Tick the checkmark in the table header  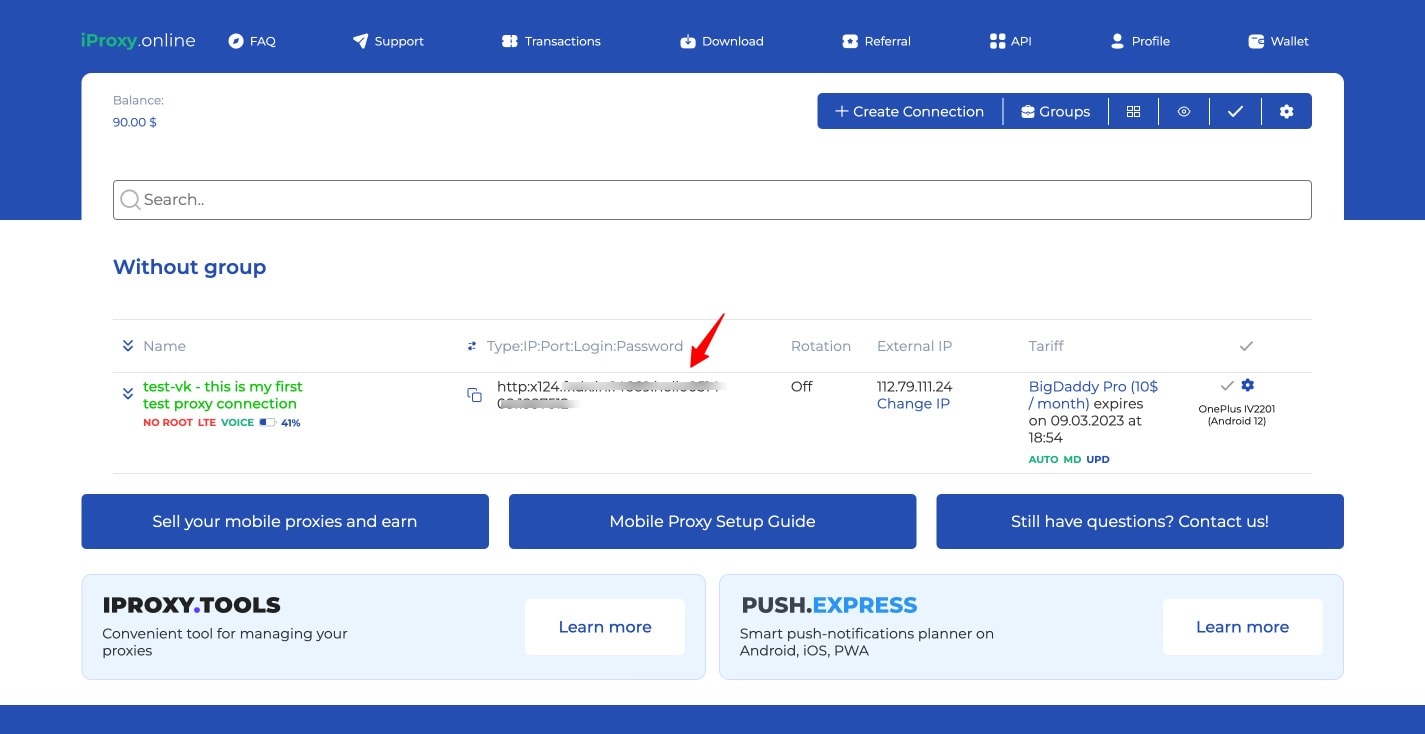pos(1246,346)
